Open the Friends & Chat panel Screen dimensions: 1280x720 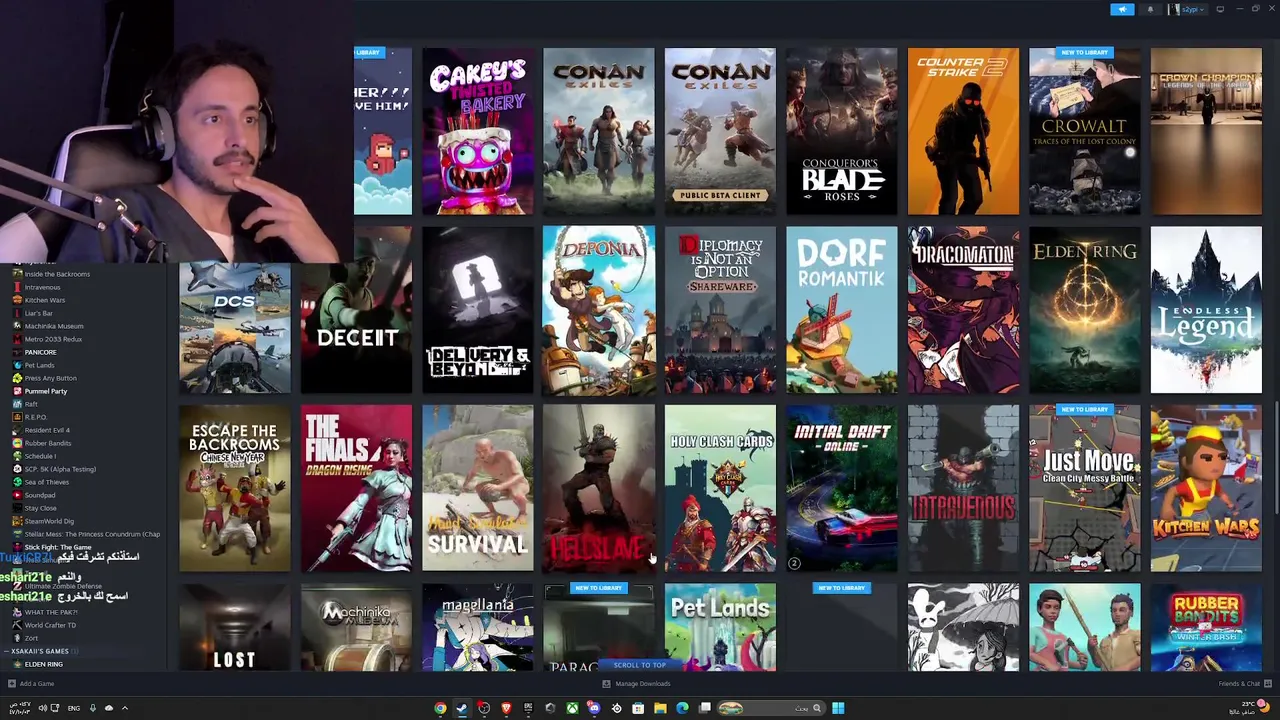(1244, 684)
